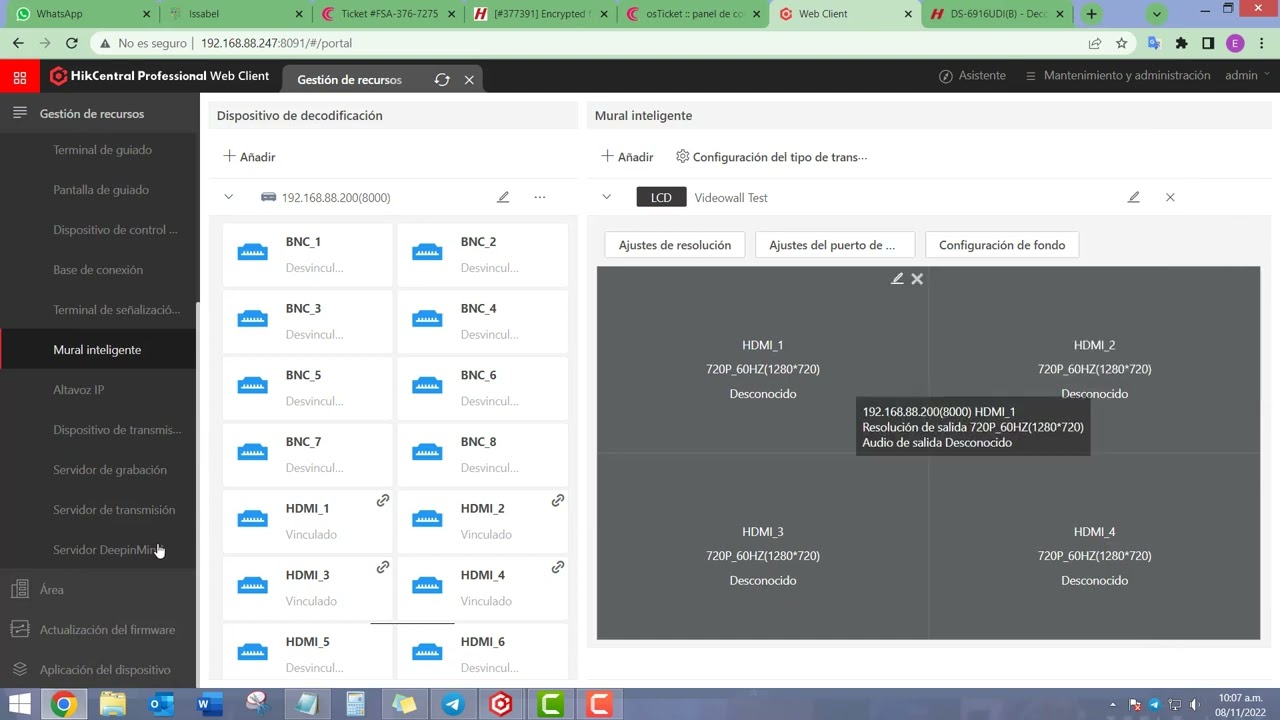Select Servidor de grabación item

pyautogui.click(x=110, y=470)
